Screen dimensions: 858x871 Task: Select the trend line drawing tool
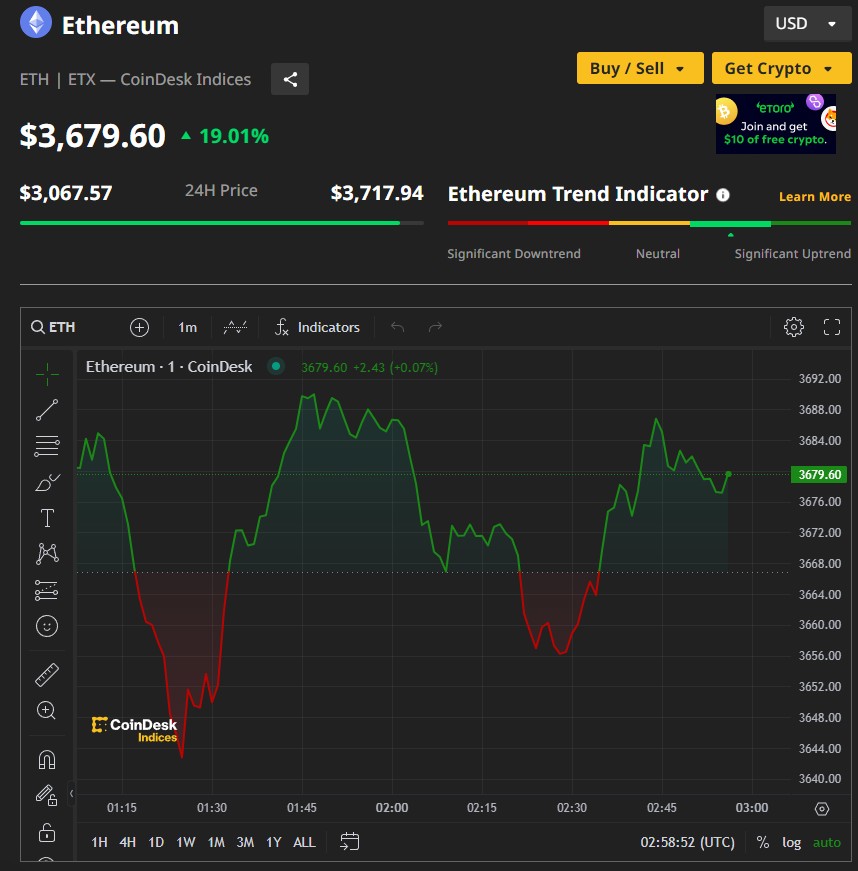click(x=47, y=410)
